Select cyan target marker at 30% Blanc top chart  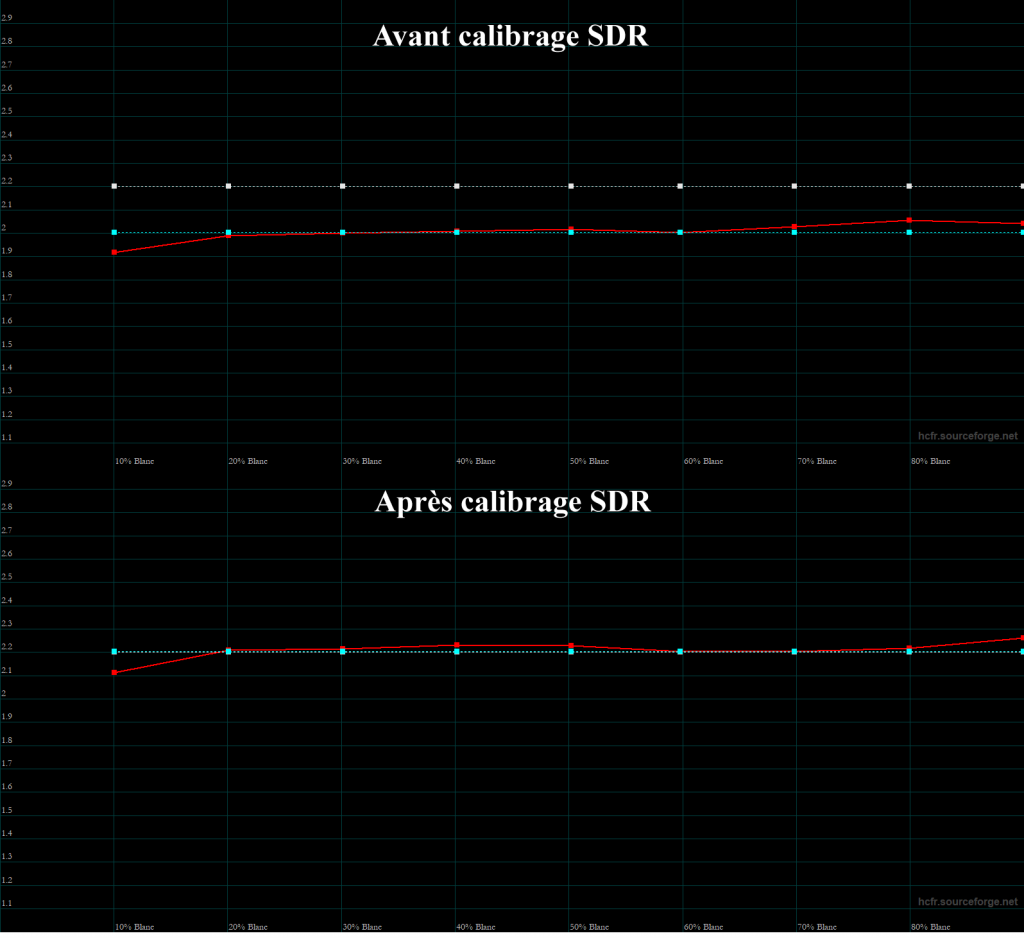343,232
